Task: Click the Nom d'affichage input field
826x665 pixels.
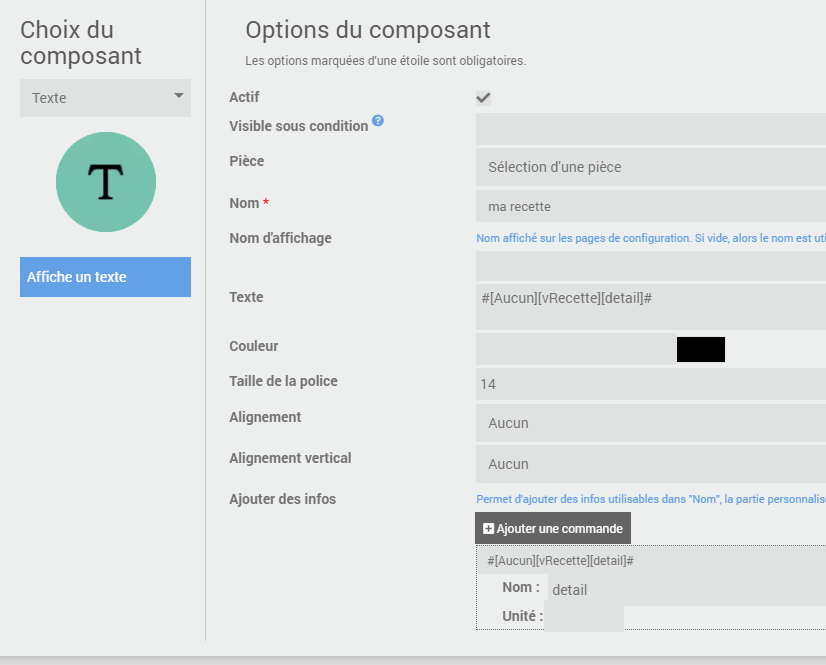Action: pyautogui.click(x=650, y=266)
